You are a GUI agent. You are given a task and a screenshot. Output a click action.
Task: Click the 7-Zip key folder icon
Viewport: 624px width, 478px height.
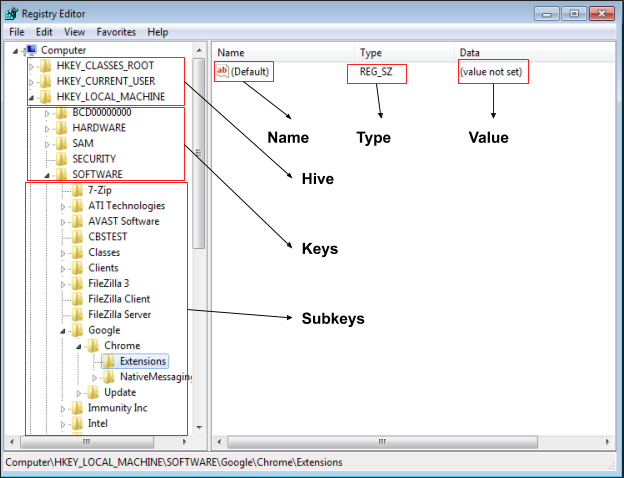(77, 190)
